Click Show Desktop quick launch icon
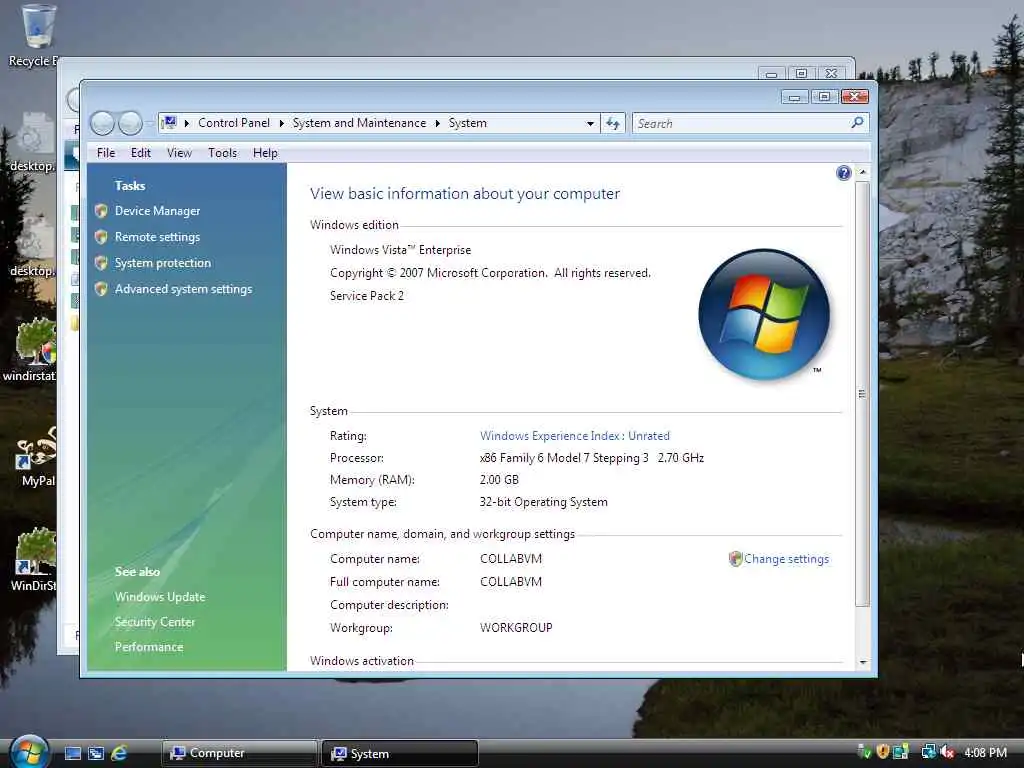This screenshot has height=768, width=1024. coord(73,753)
